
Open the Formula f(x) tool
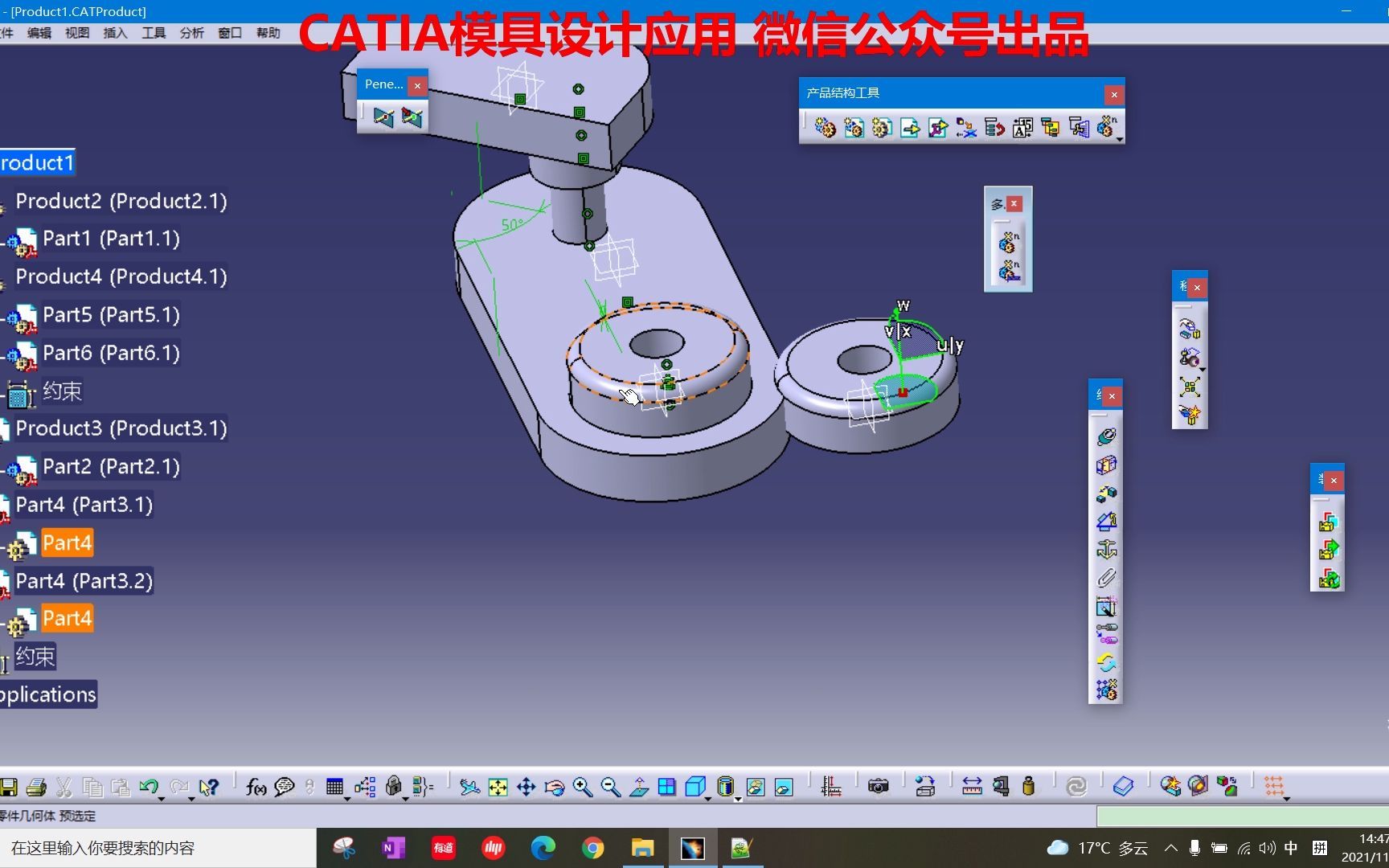(256, 787)
